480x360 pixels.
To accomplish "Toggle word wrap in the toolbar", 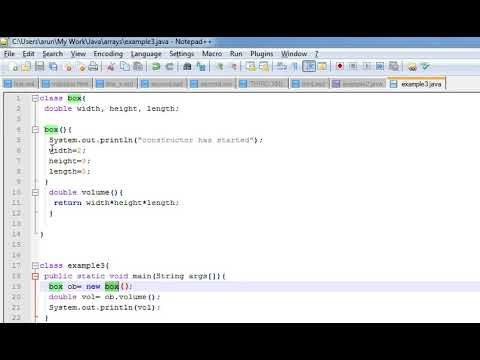I will pos(282,67).
